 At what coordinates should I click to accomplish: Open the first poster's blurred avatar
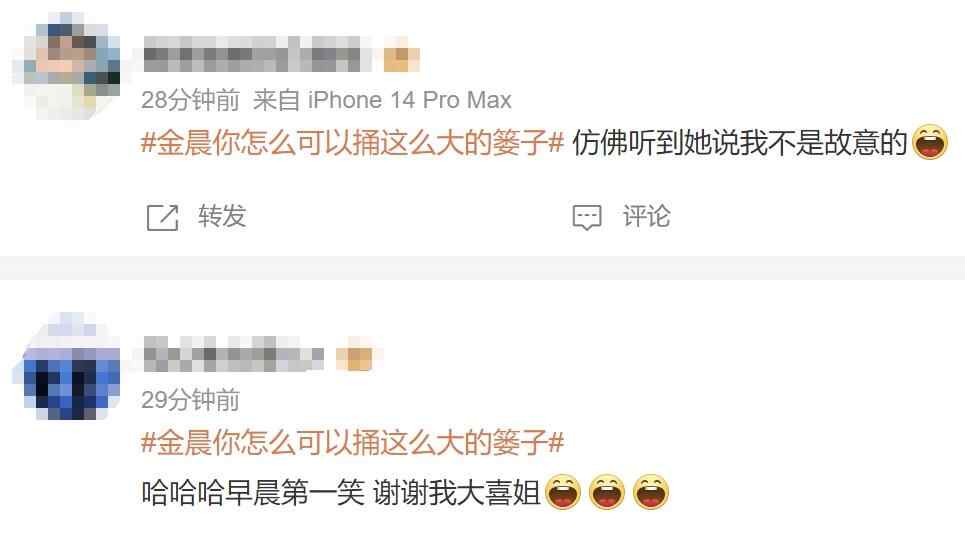[x=66, y=65]
